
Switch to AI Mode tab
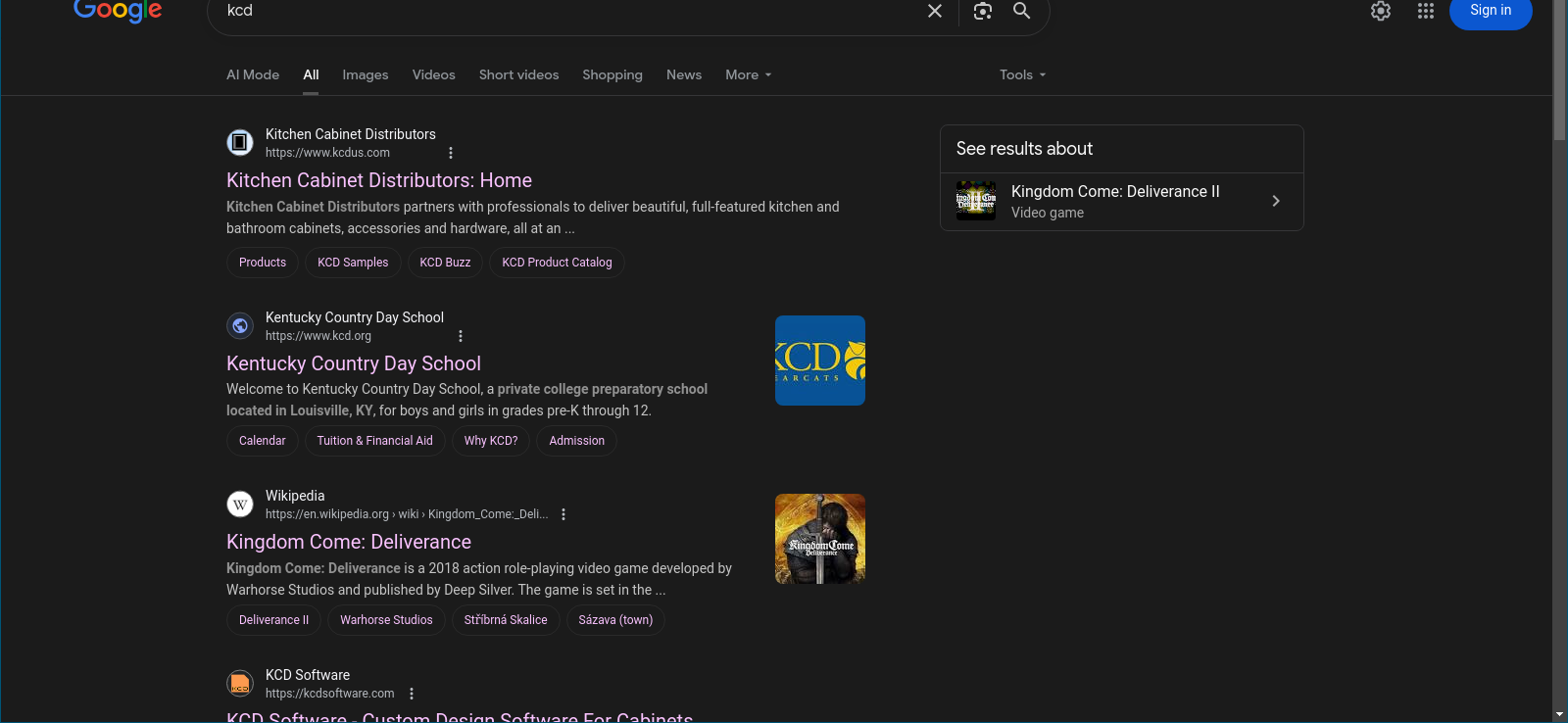253,74
